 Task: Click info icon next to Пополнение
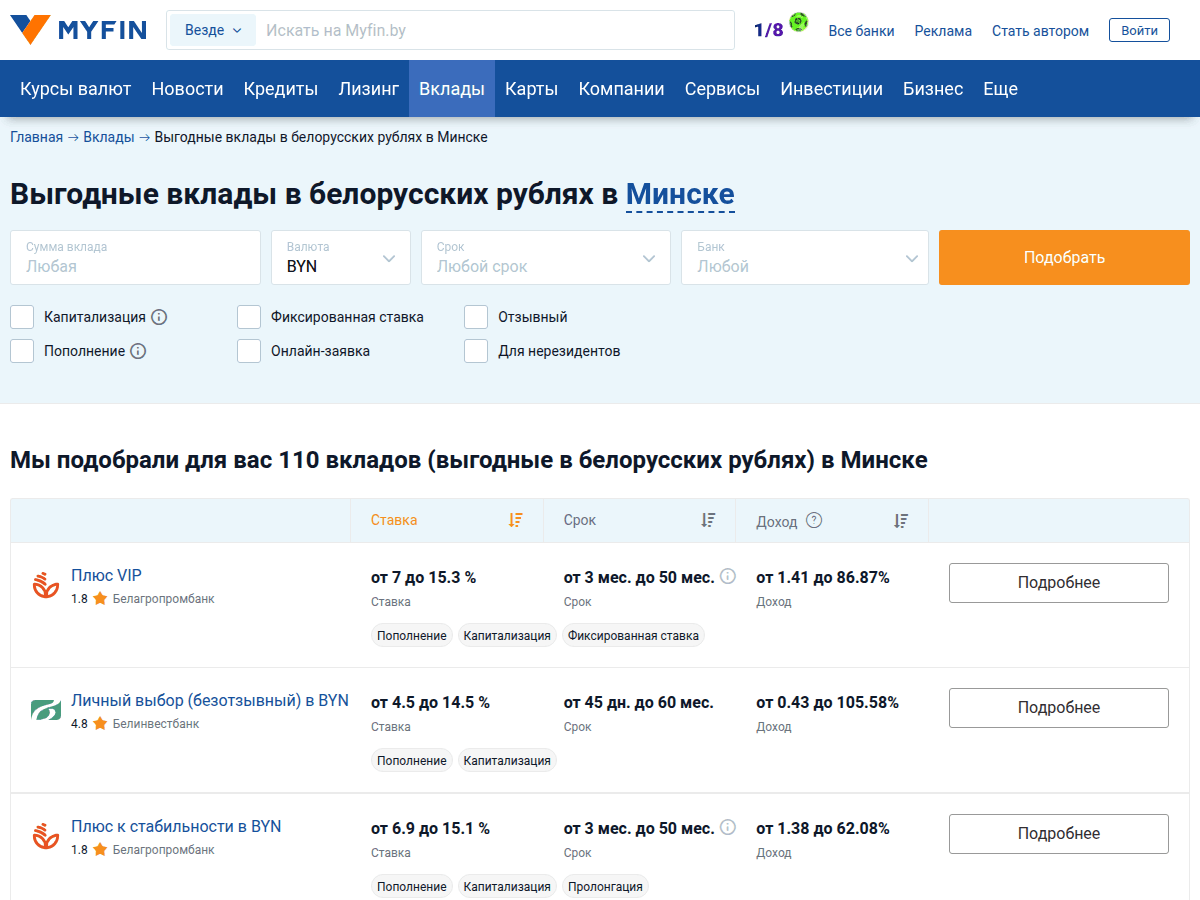tap(138, 351)
